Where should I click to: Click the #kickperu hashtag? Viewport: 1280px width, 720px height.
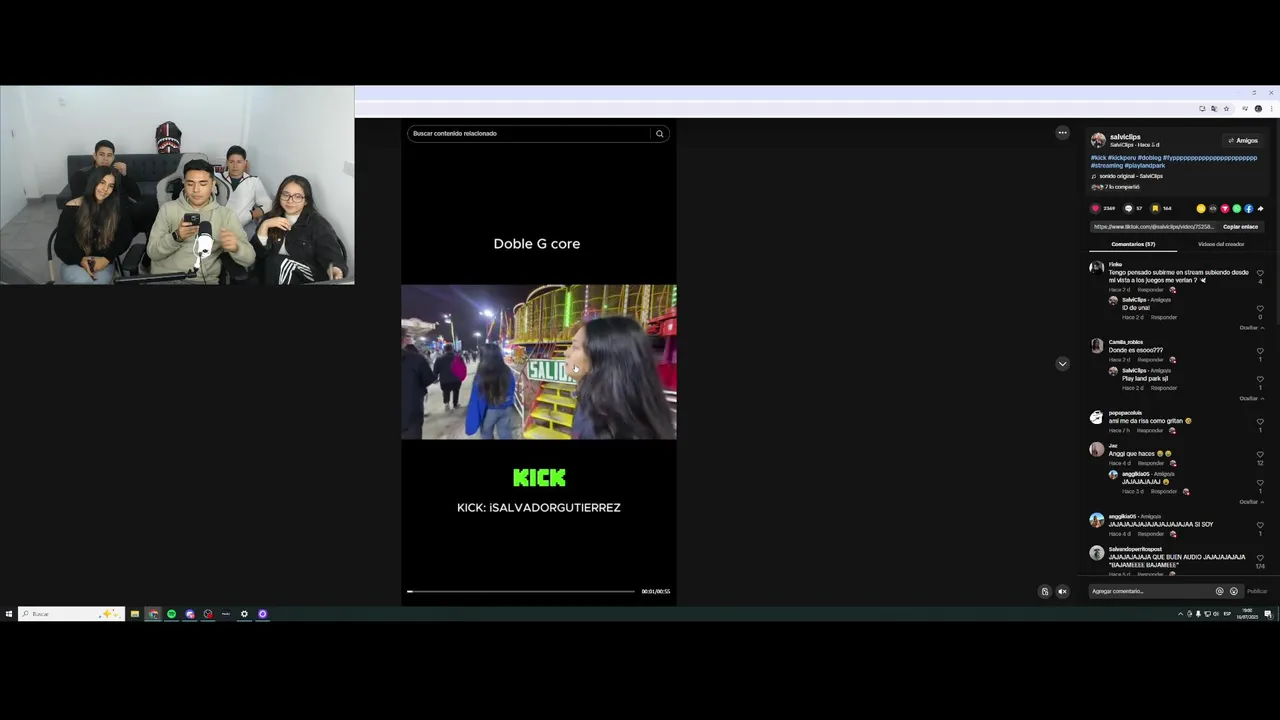[1122, 158]
